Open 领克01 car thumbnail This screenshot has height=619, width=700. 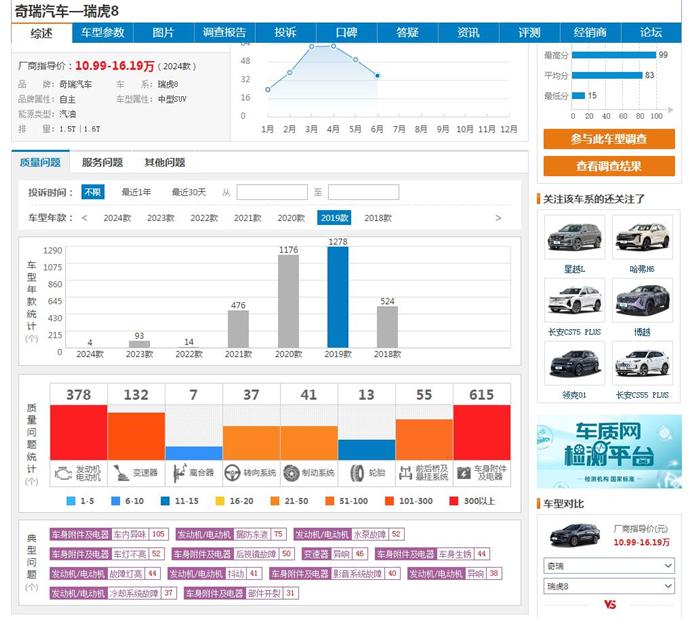(575, 363)
